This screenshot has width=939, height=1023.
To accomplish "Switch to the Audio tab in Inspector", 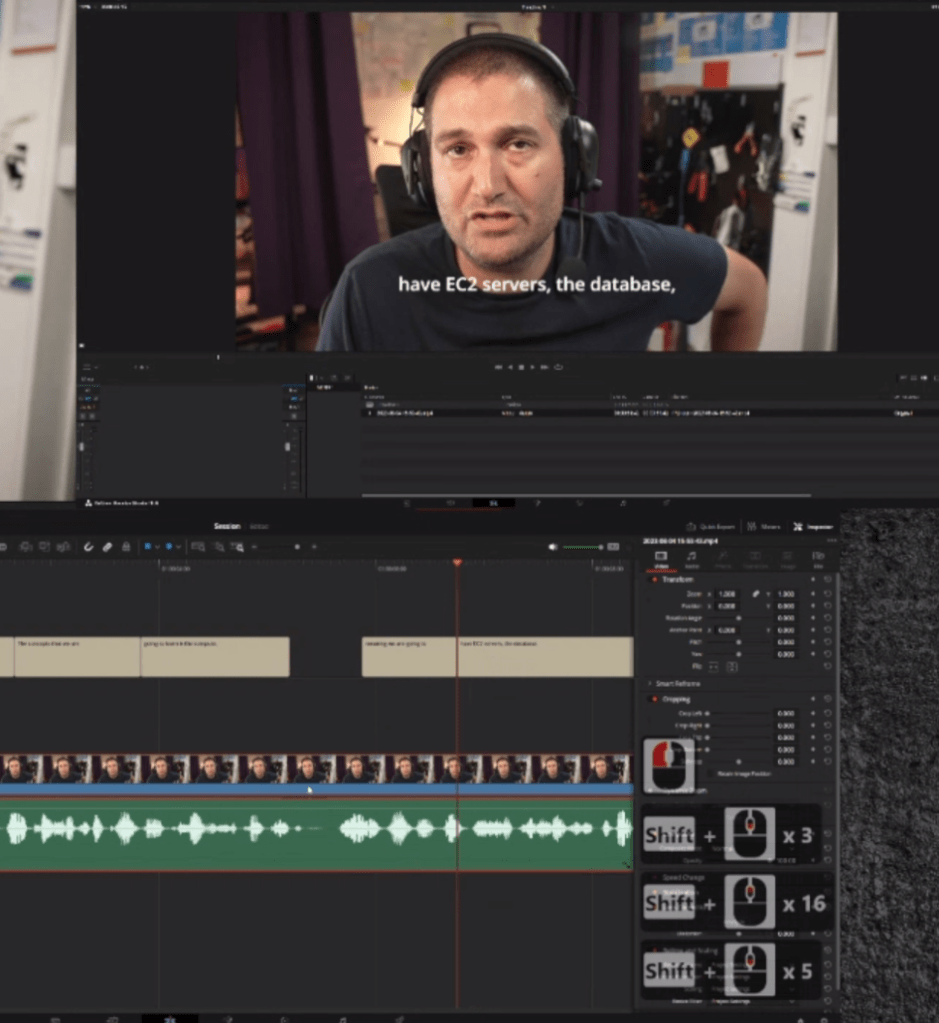I will tap(692, 559).
